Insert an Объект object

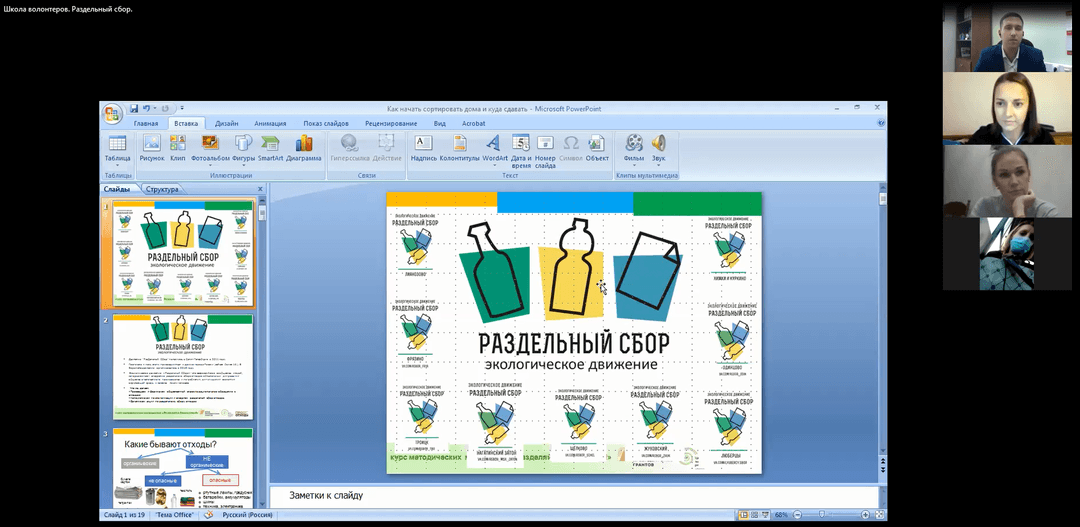pyautogui.click(x=597, y=148)
